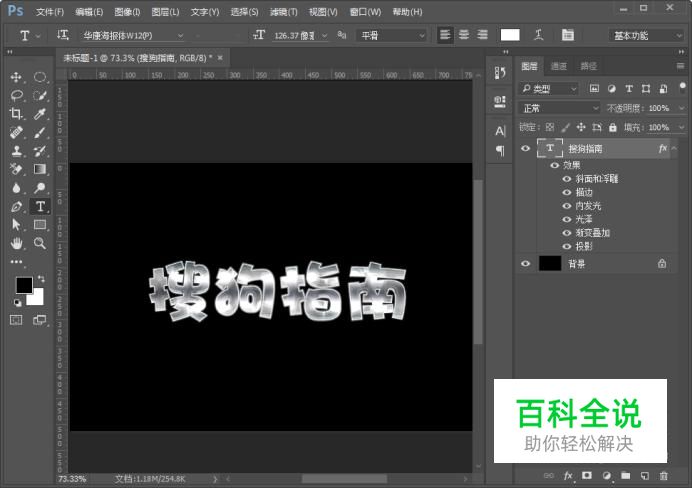The width and height of the screenshot is (692, 488).
Task: Open the Character and Paragraph panels
Action: coord(568,35)
